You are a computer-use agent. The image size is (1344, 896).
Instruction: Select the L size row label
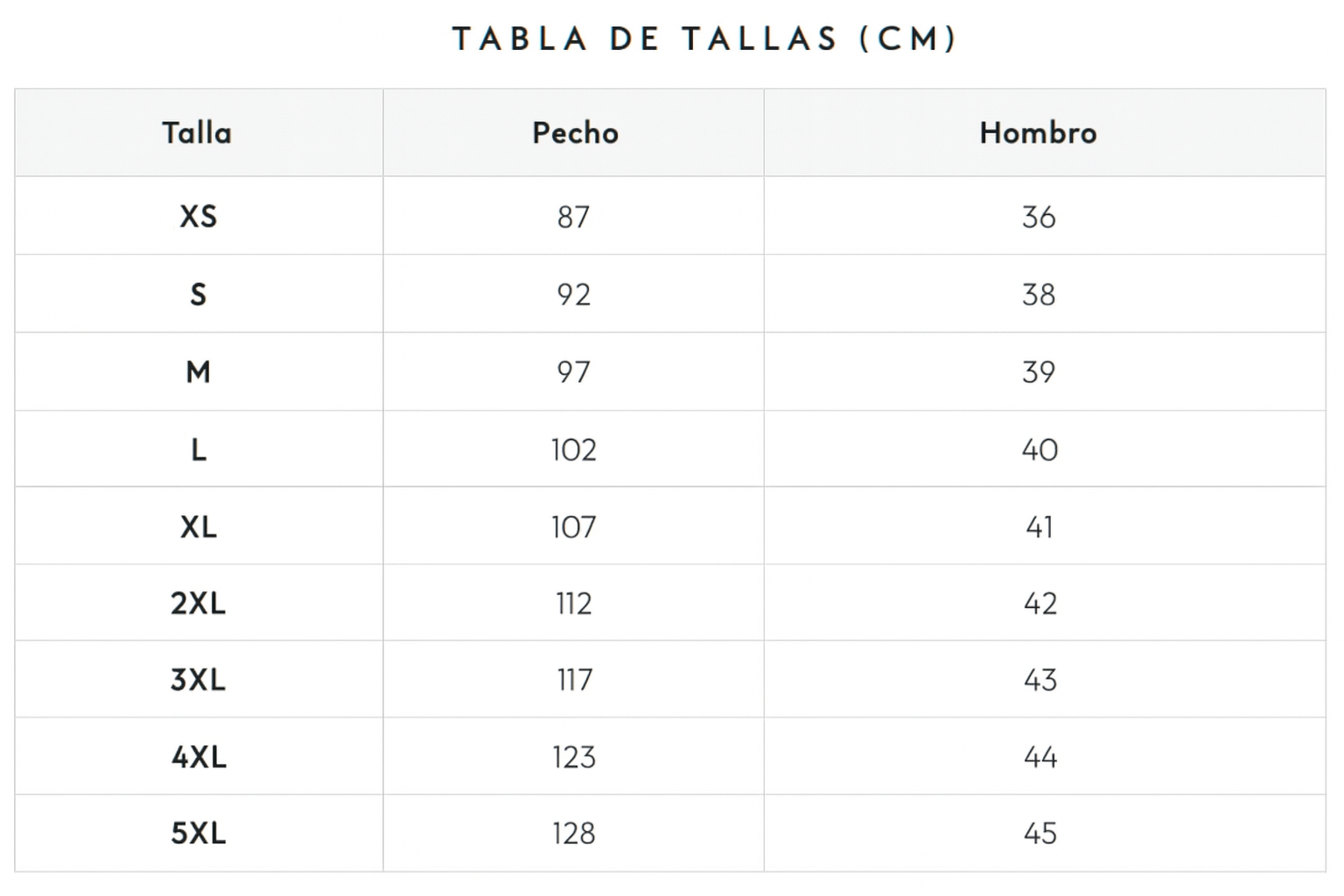pyautogui.click(x=199, y=450)
